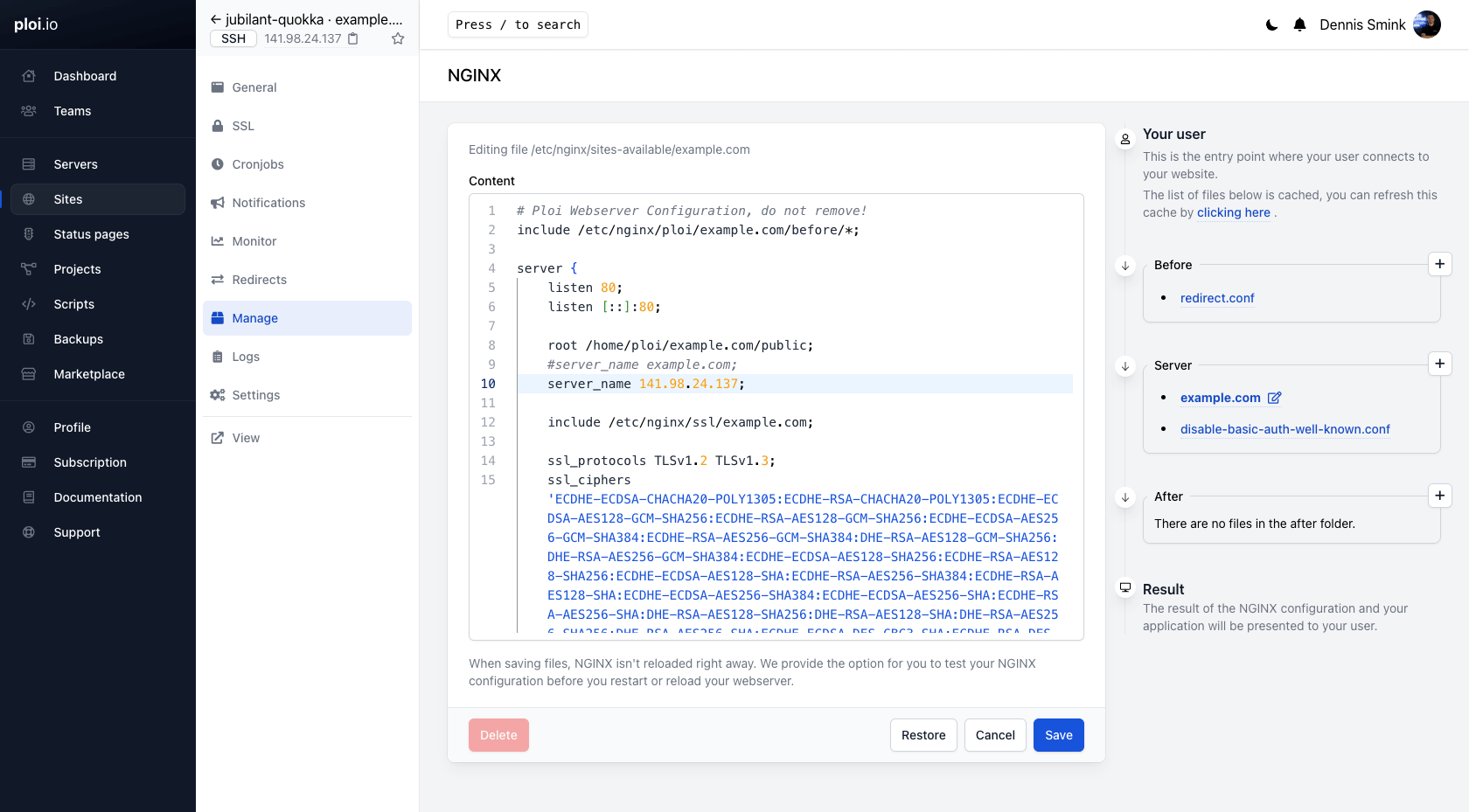Viewport: 1469px width, 812px height.
Task: Click the Sites globe icon
Action: click(x=29, y=199)
